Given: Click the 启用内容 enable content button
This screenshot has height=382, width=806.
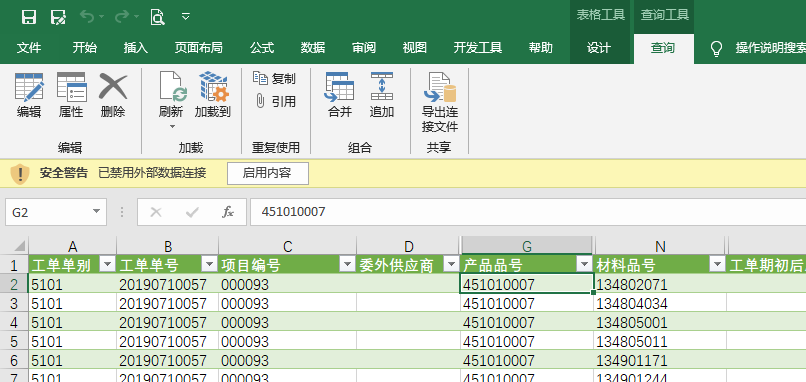Looking at the screenshot, I should pyautogui.click(x=268, y=173).
